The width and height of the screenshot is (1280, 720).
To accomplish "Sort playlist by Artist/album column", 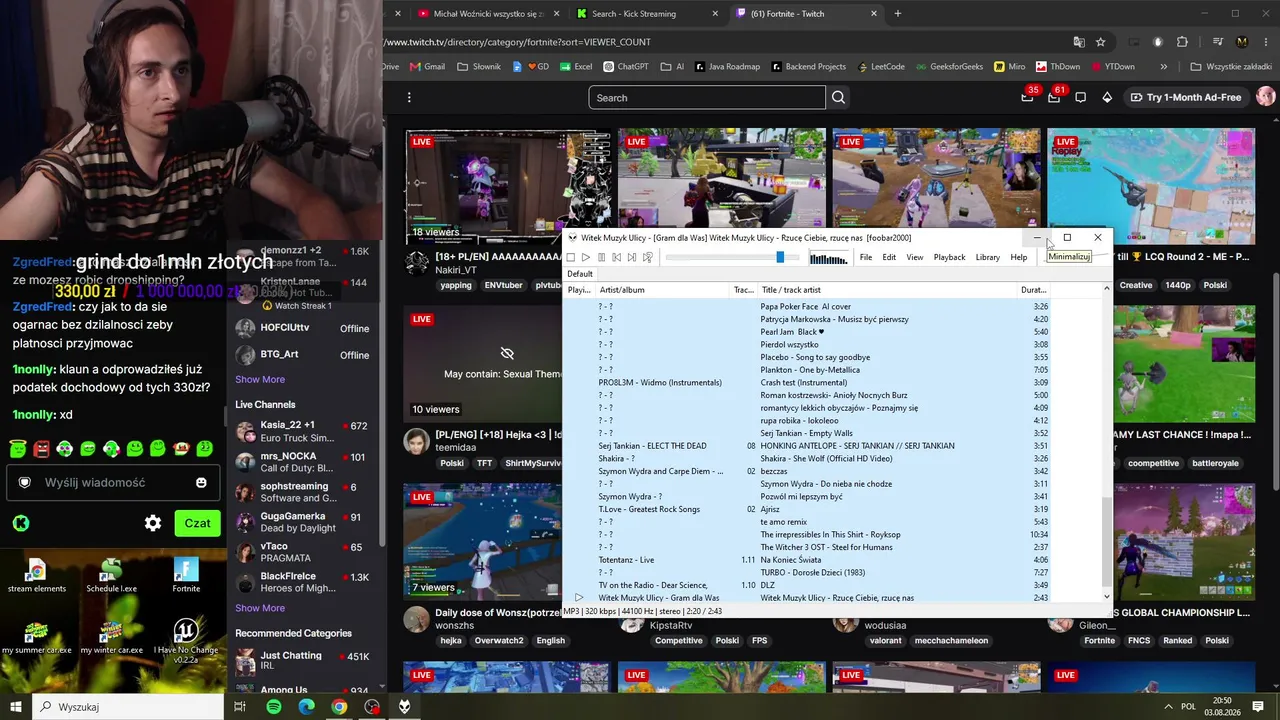I will (664, 290).
